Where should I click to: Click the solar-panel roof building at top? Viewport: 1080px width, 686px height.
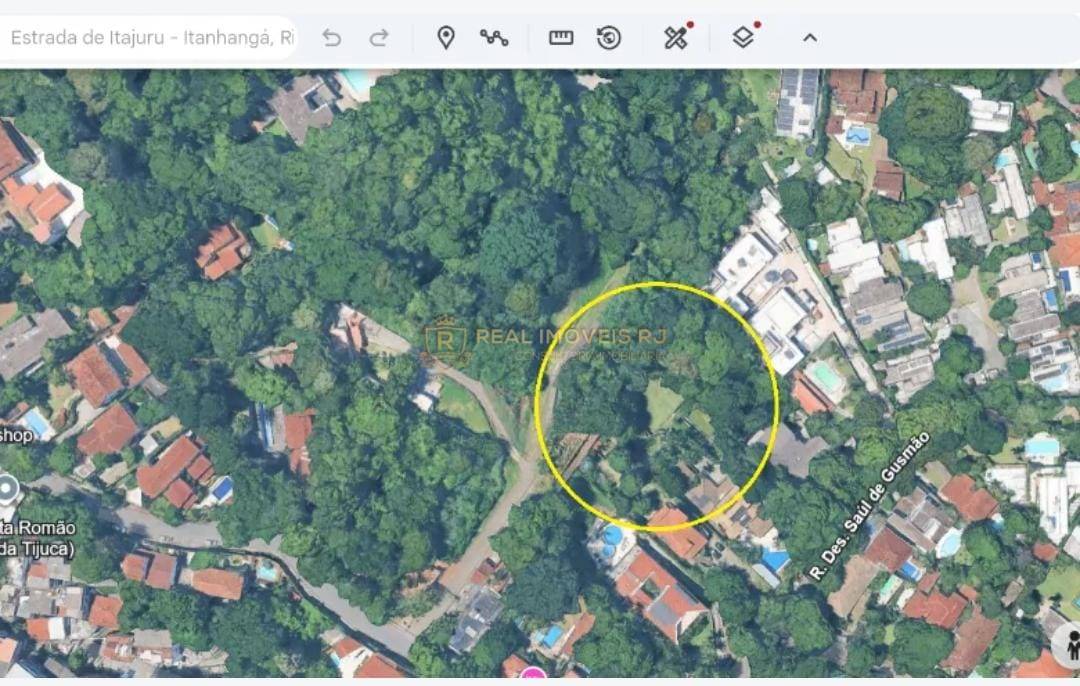[x=797, y=100]
